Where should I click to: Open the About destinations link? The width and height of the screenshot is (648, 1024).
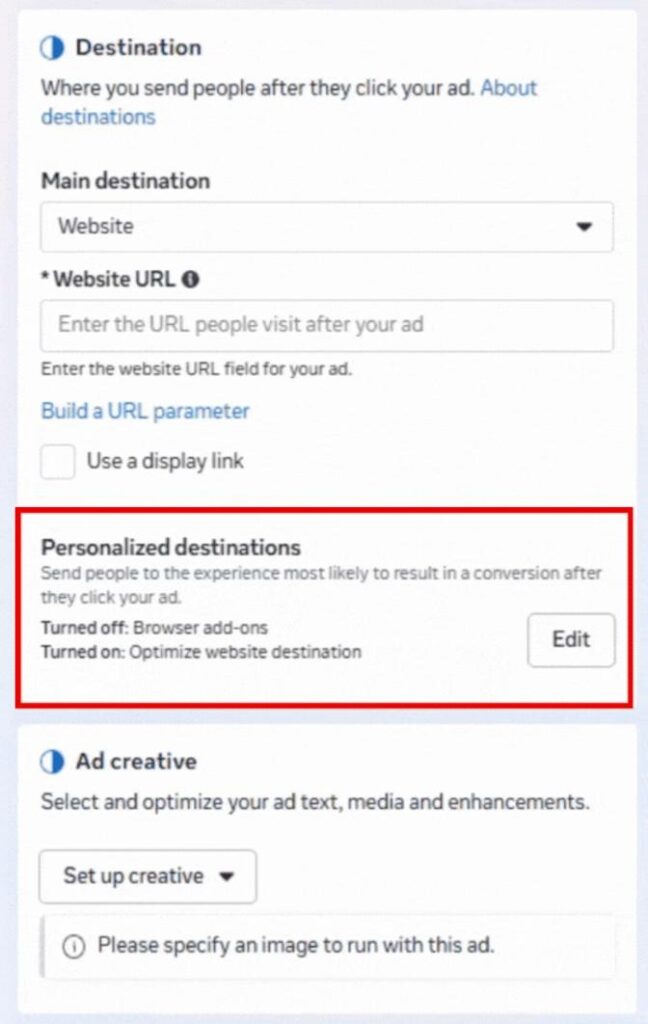coord(508,88)
